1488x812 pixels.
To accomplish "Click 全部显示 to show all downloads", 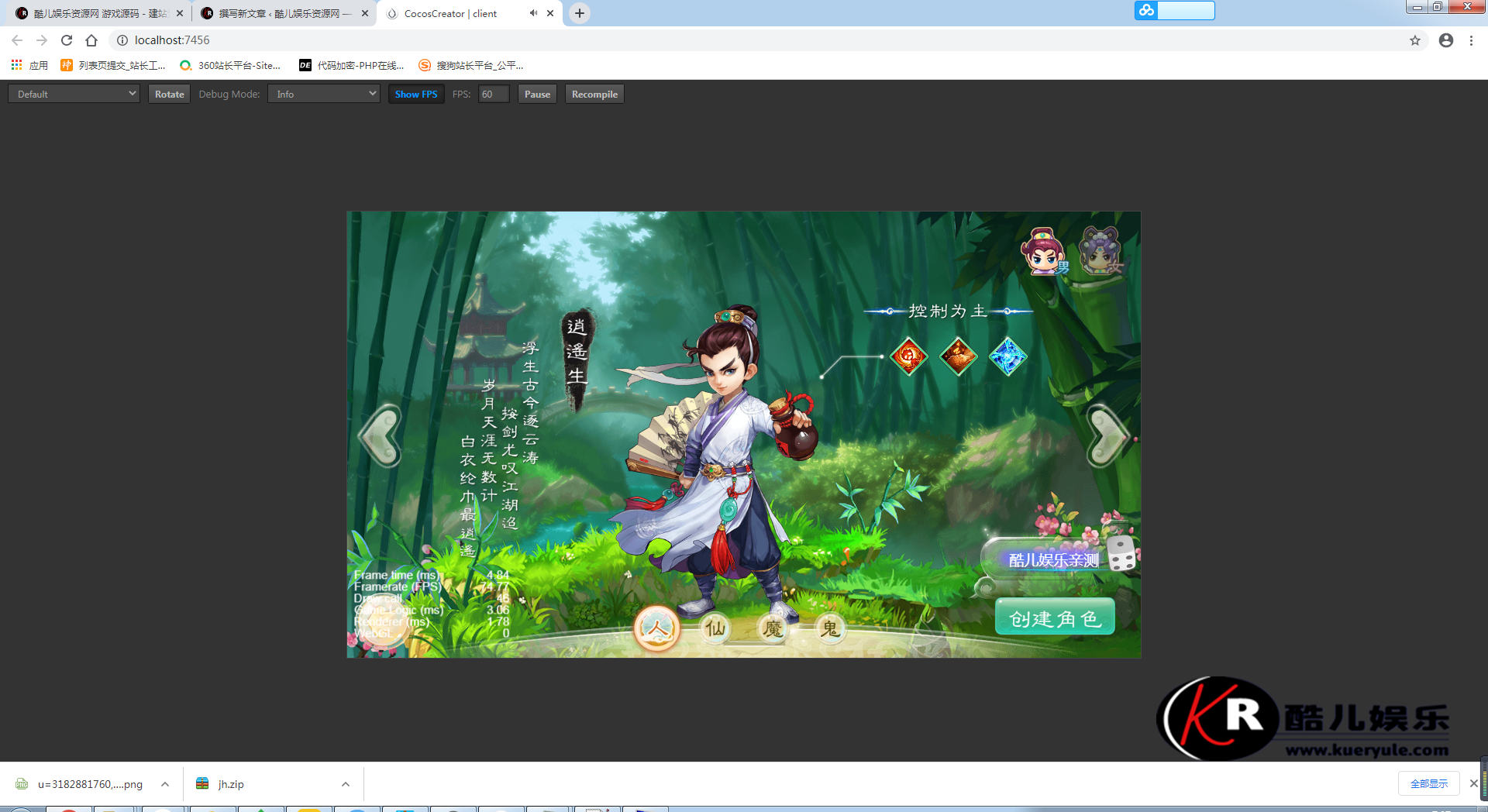I will coord(1429,783).
